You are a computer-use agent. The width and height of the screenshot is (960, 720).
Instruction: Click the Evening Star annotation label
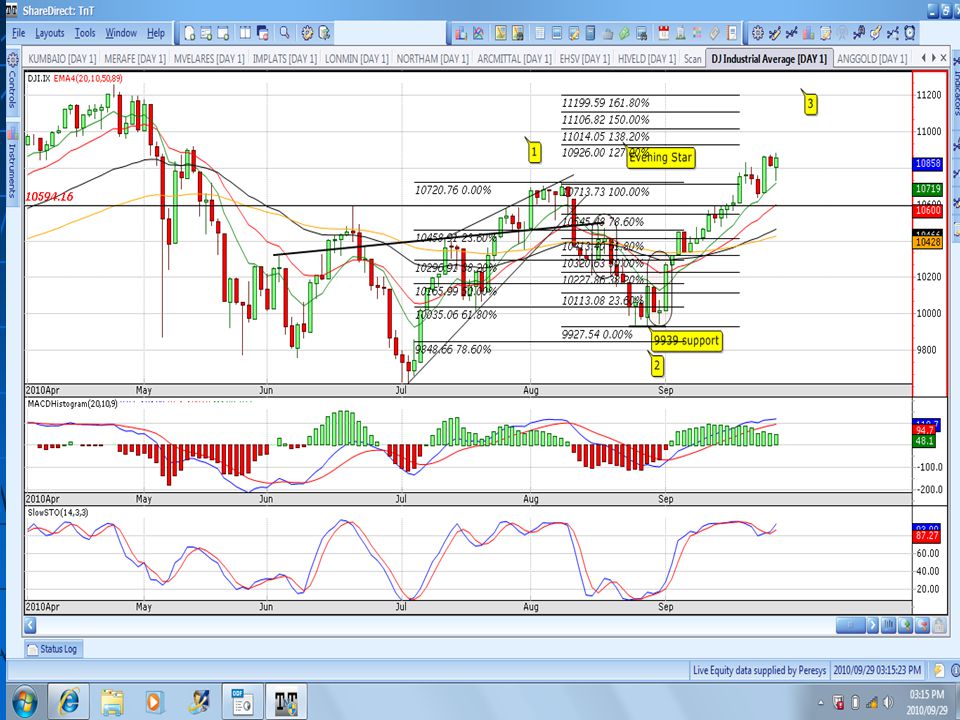tap(661, 157)
